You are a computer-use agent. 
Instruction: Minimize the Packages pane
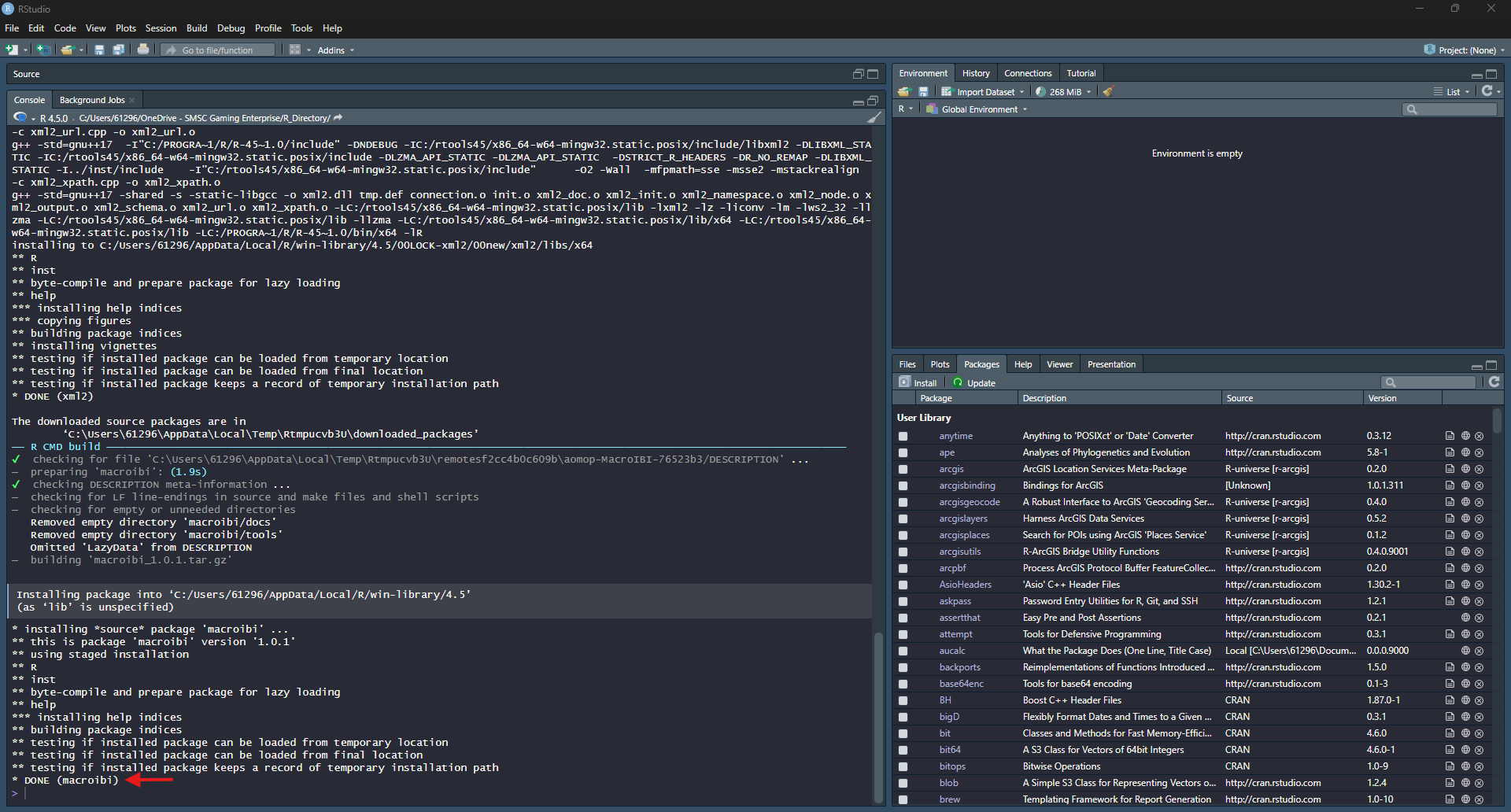(x=1476, y=366)
